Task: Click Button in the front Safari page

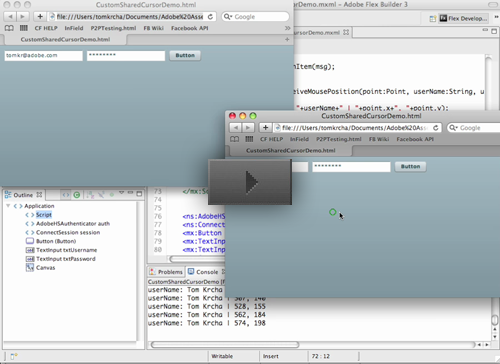Action: tap(410, 166)
